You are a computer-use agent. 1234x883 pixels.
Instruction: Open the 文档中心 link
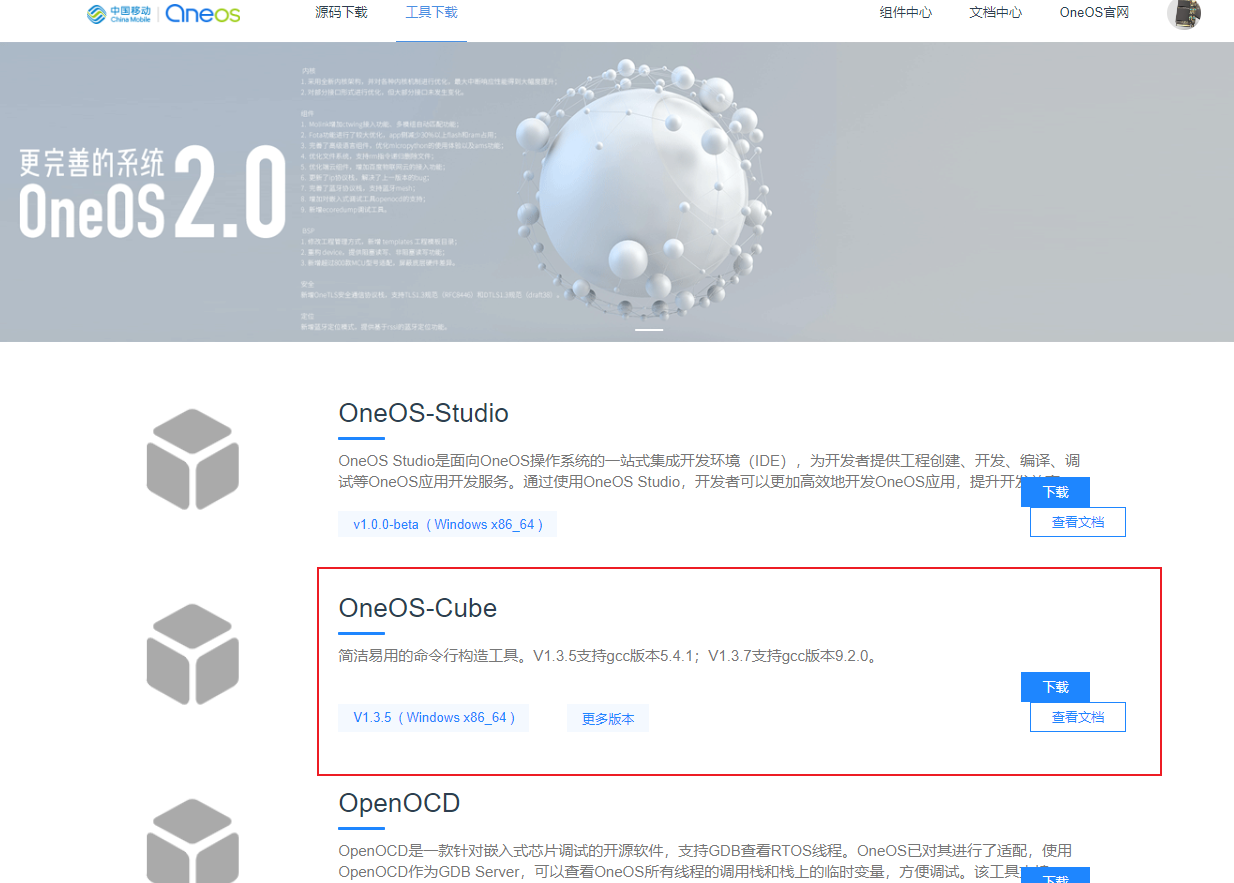996,13
